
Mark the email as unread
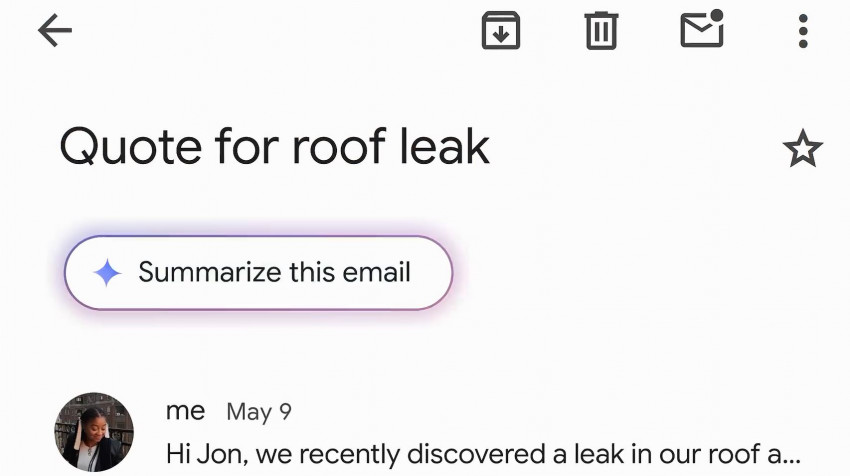[x=701, y=31]
